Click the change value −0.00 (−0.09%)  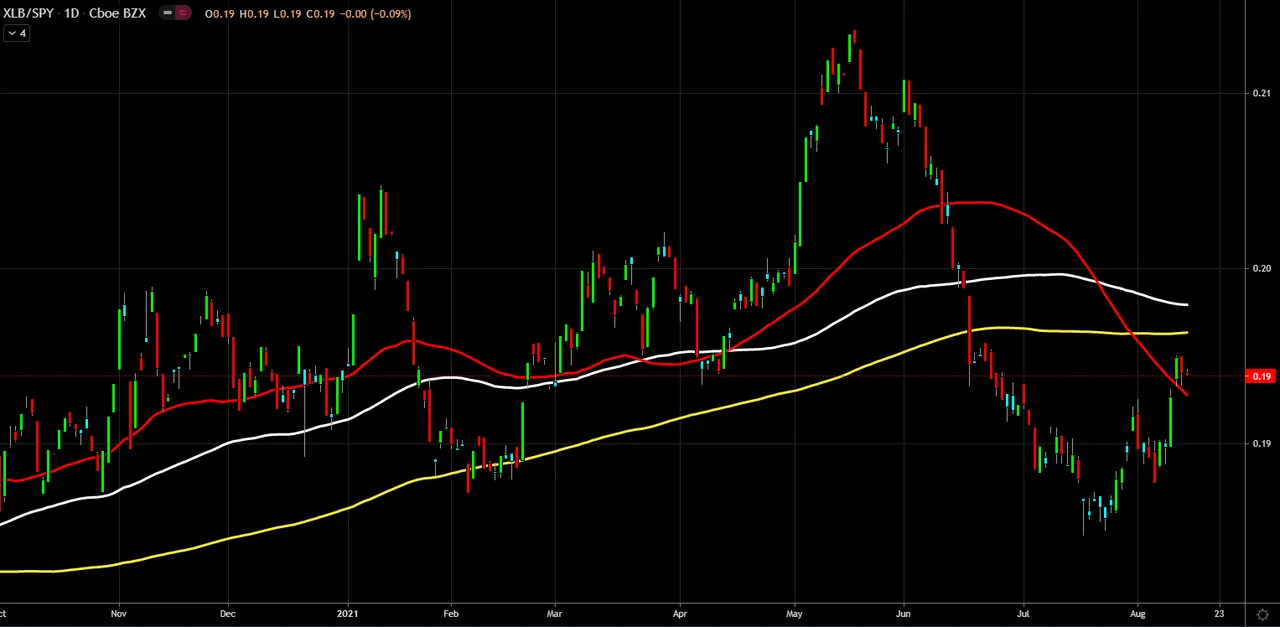point(376,14)
